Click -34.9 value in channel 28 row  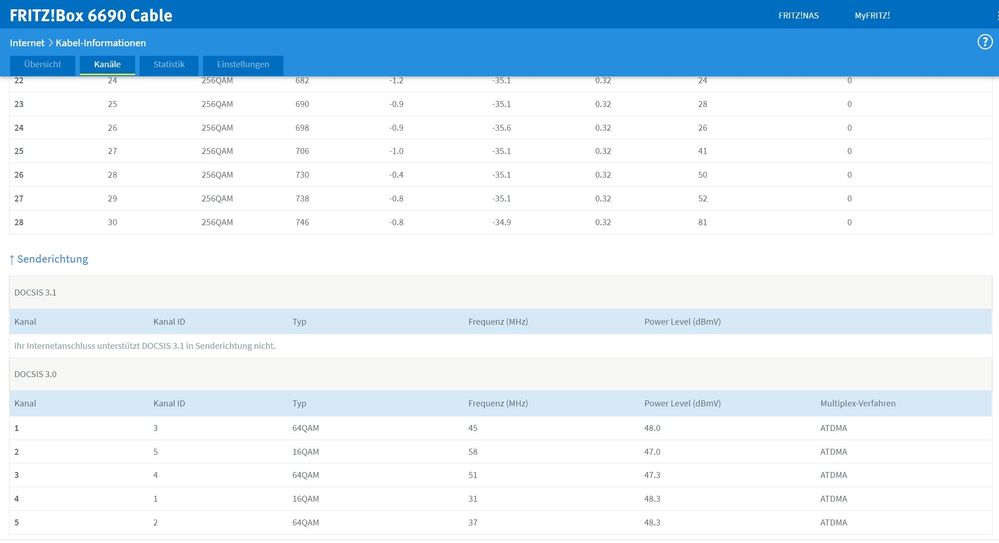coord(501,222)
